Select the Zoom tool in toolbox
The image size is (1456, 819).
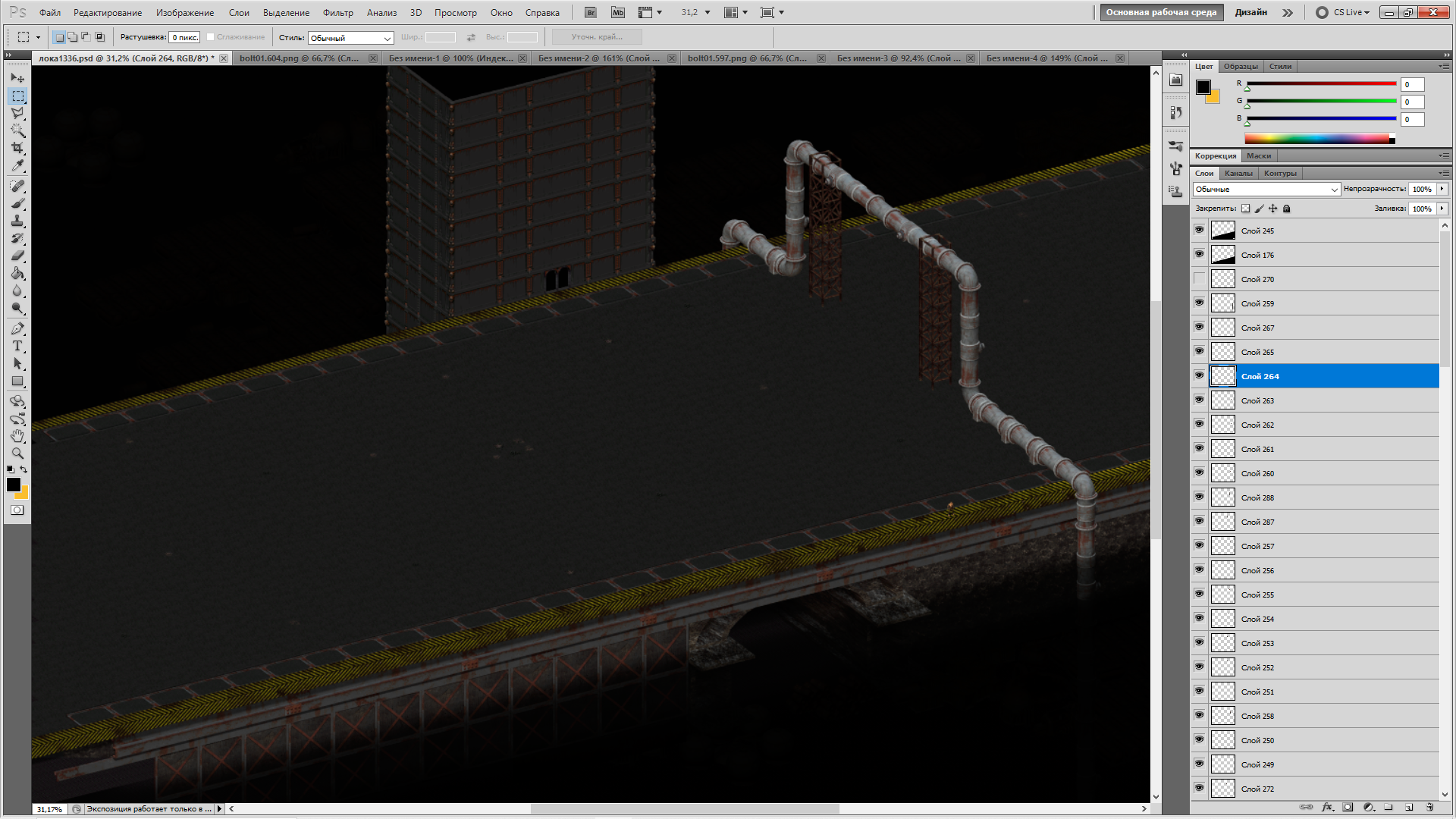pos(17,453)
